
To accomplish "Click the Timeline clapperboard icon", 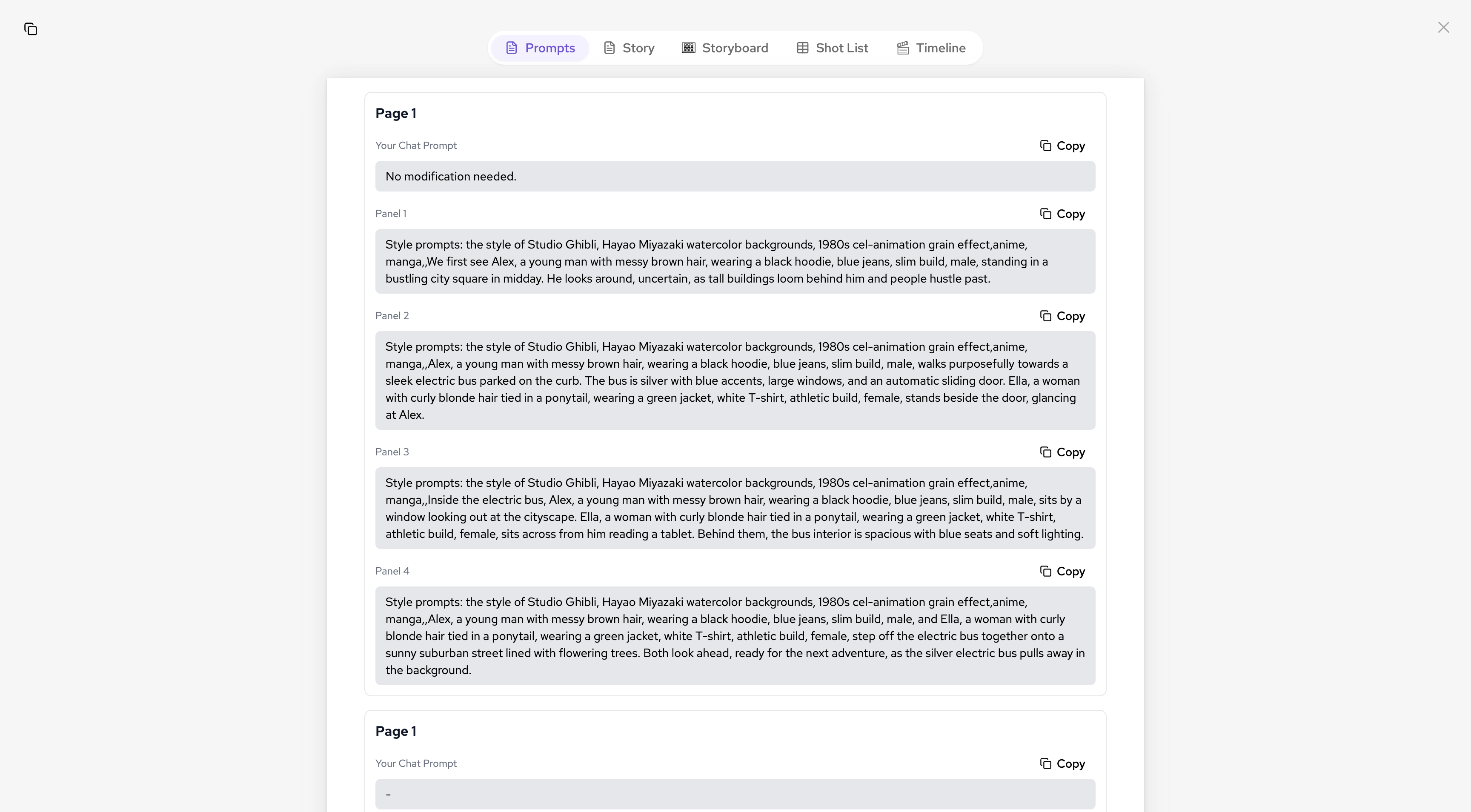I will point(903,48).
